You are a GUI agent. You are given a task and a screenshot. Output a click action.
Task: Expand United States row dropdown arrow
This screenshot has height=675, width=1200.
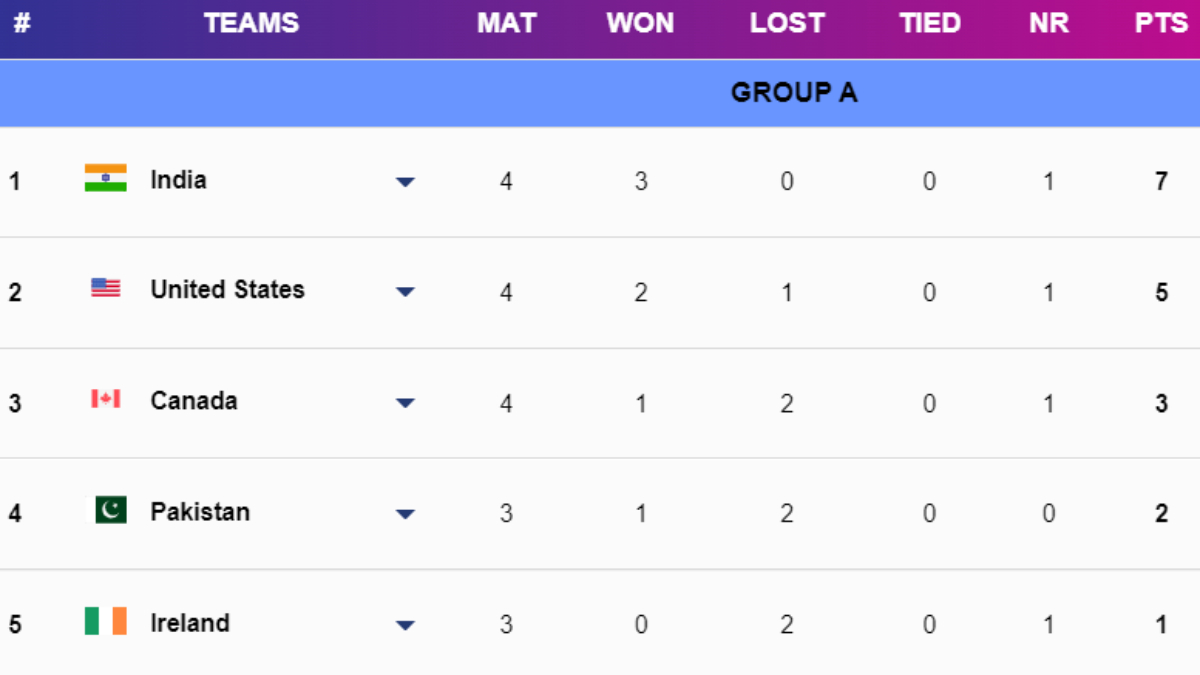click(x=405, y=292)
